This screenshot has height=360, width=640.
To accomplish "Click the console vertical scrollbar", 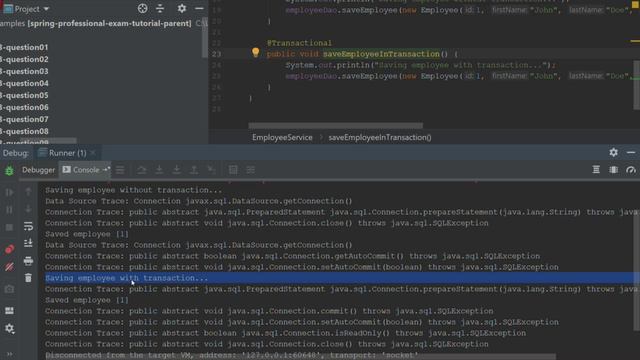I will click(x=636, y=271).
